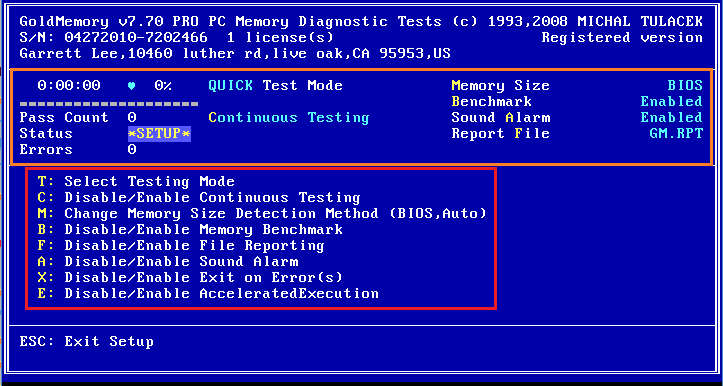This screenshot has width=723, height=386.
Task: Click the 'Errors' label
Action: point(46,149)
